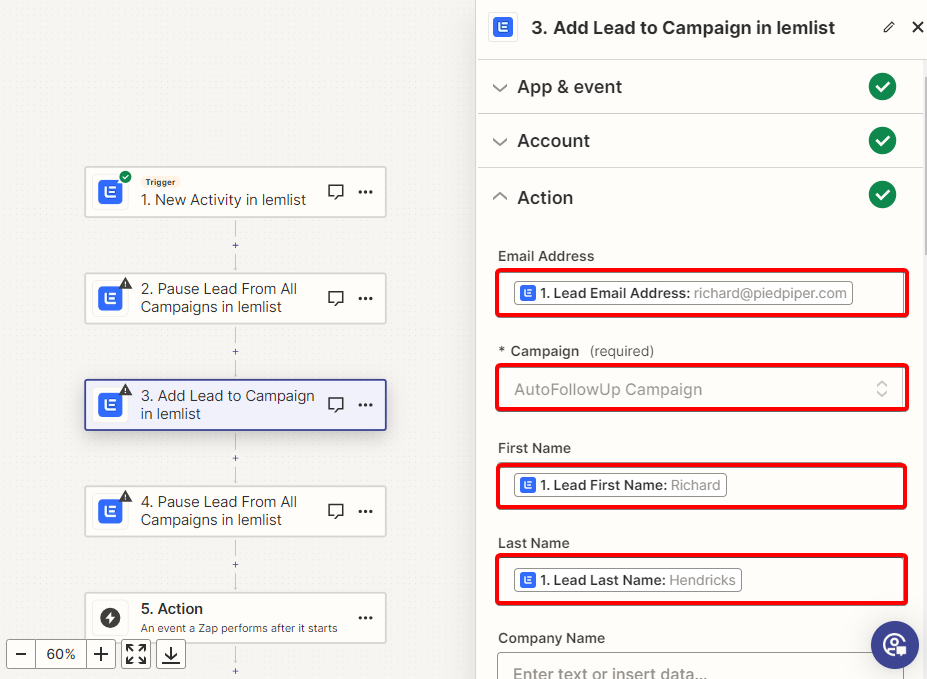This screenshot has width=927, height=679.
Task: Click lemlist app icon on step 3
Action: (110, 405)
